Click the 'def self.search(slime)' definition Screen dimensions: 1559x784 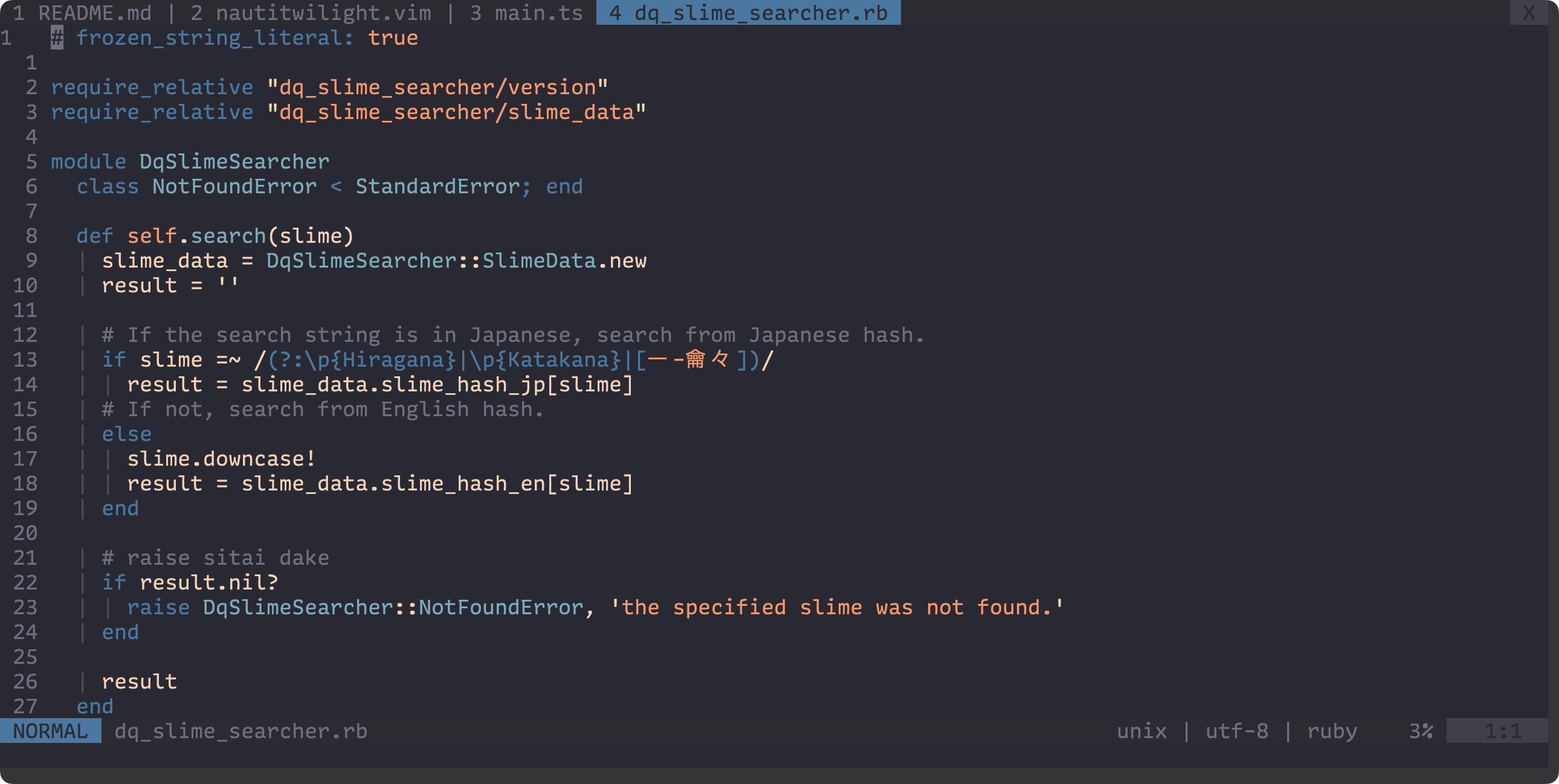pyautogui.click(x=215, y=236)
